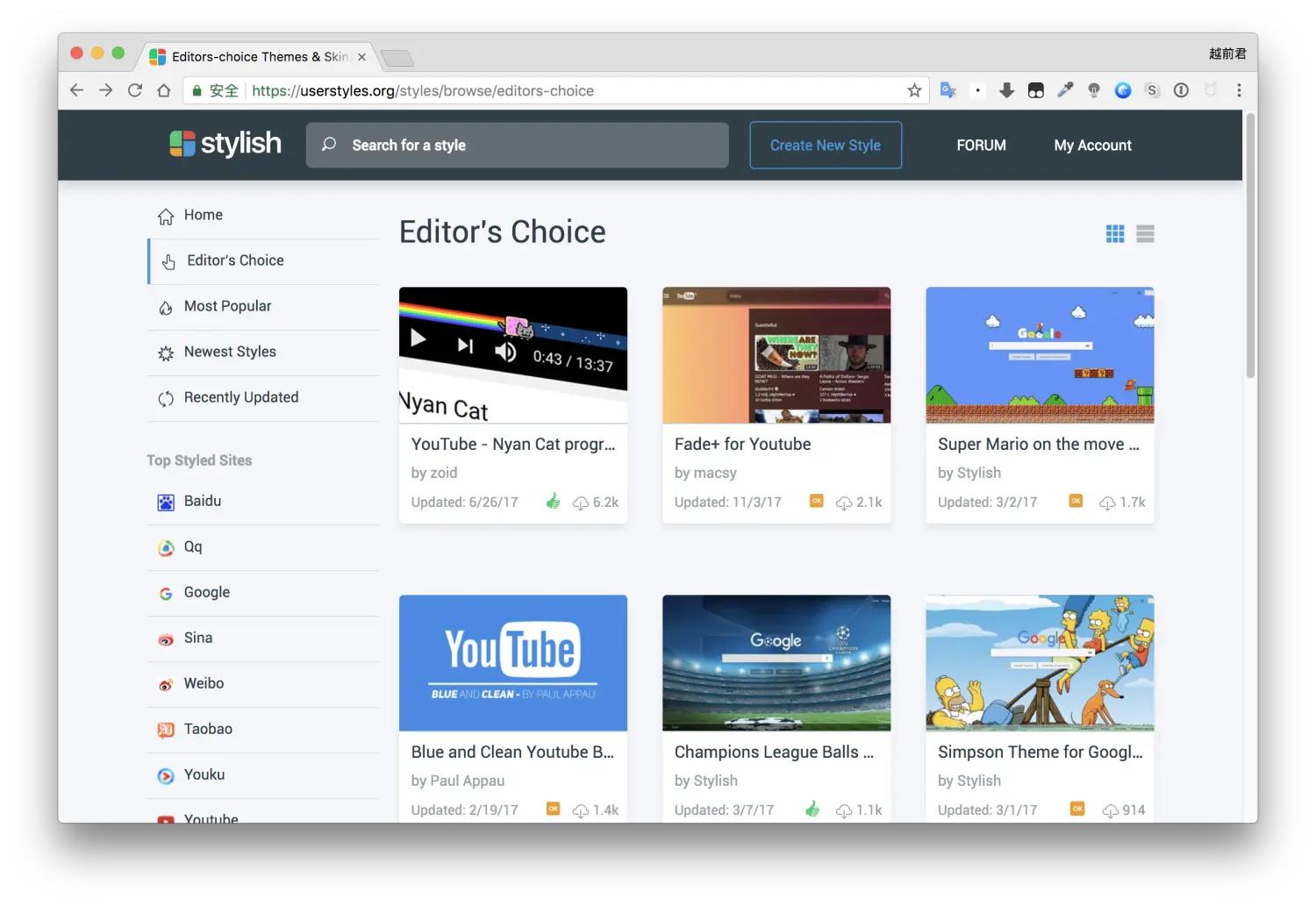Click author name 'by Paul Appau'
Image resolution: width=1316 pixels, height=906 pixels.
click(458, 781)
